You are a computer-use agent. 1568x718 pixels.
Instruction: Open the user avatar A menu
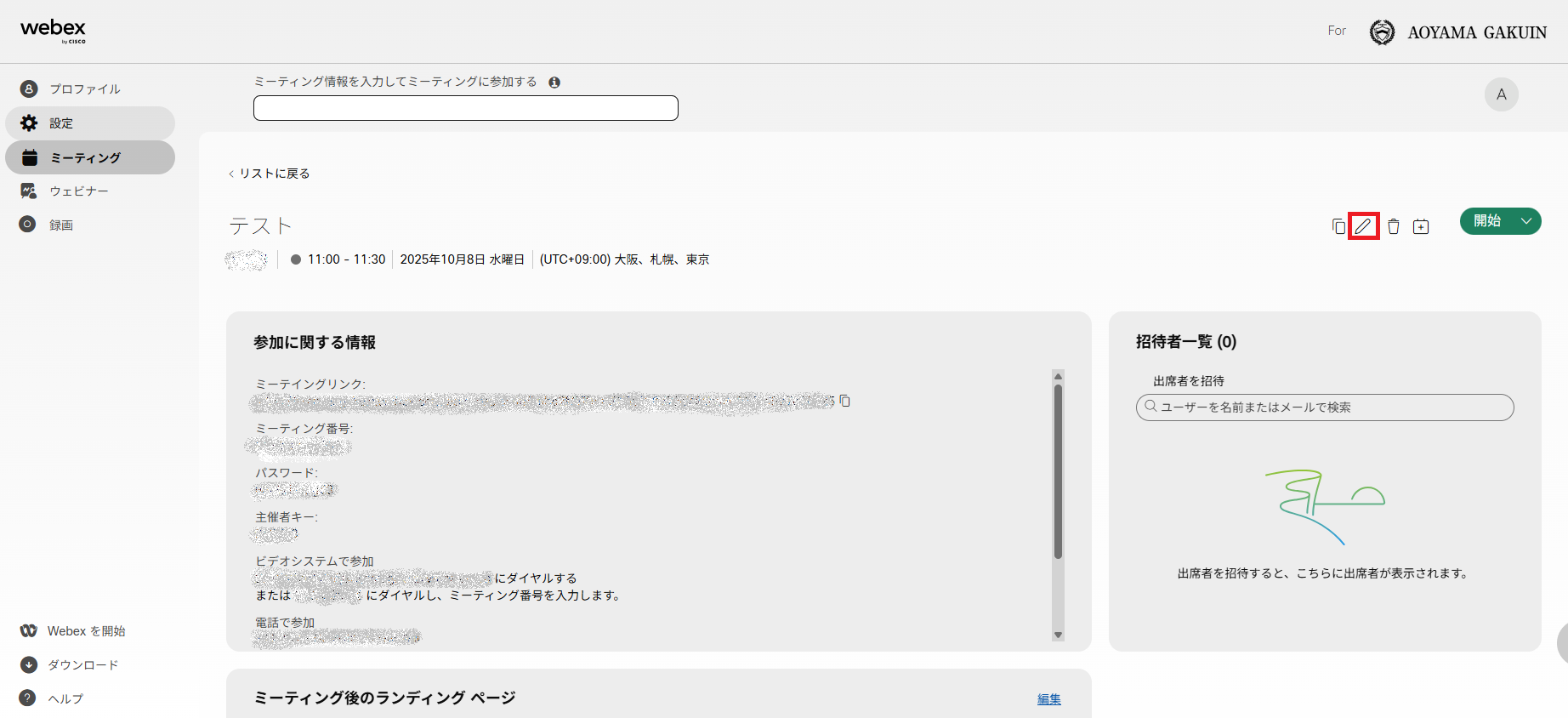(1501, 94)
